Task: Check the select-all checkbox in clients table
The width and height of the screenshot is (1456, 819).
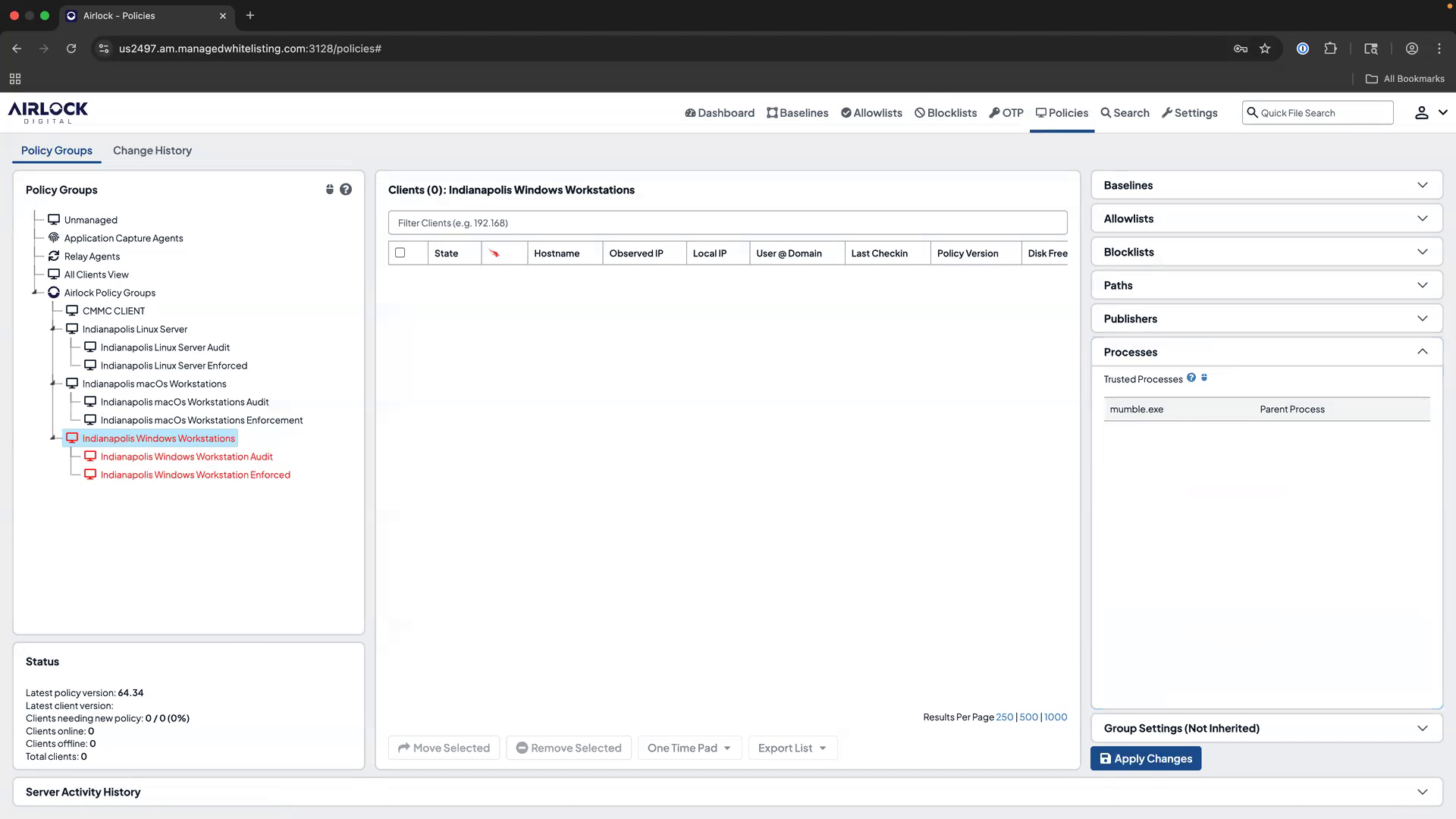Action: pyautogui.click(x=401, y=253)
